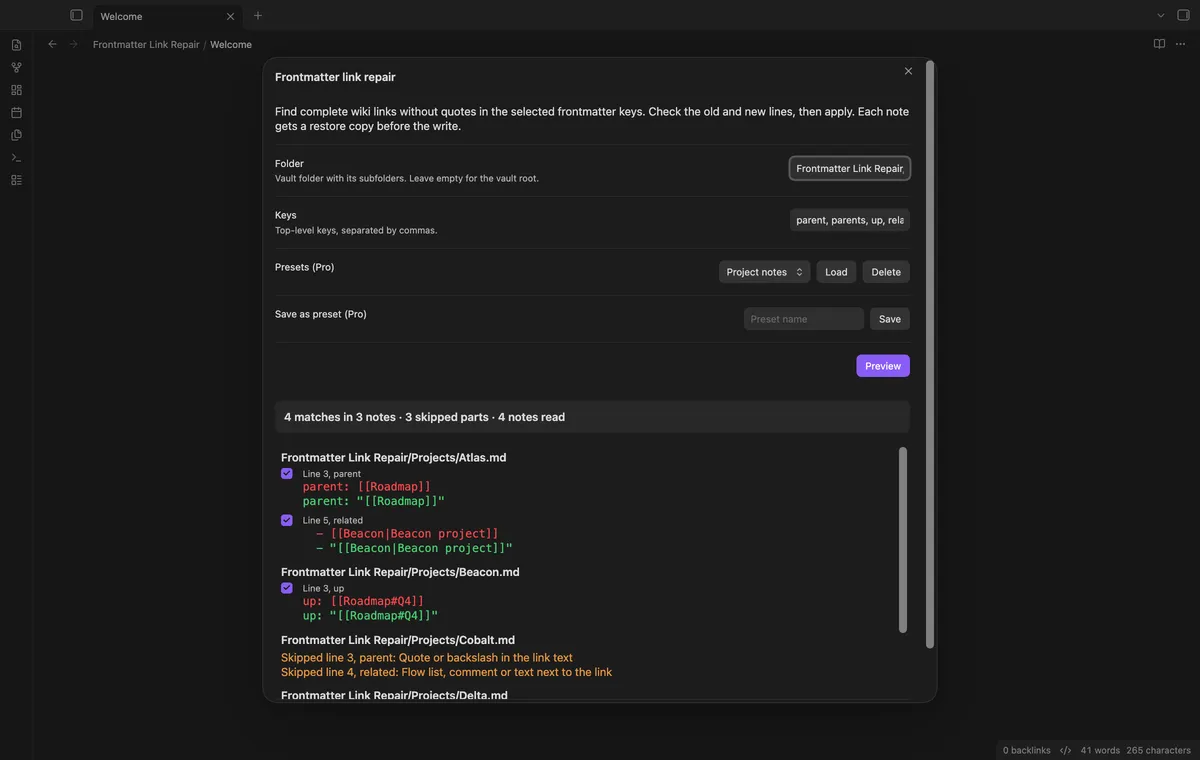This screenshot has height=760, width=1200.
Task: Click green '"[[Beacon|Beacon project]]"' line
Action: (x=414, y=548)
